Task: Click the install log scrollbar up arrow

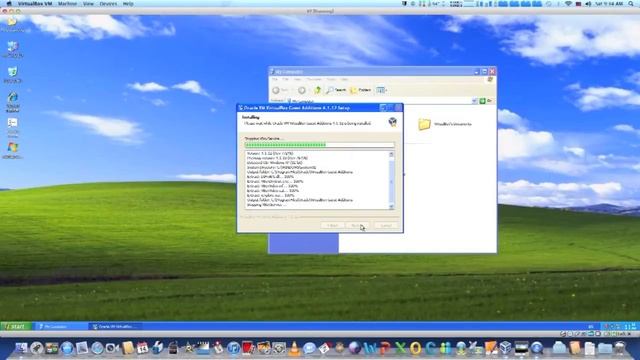Action: (391, 155)
